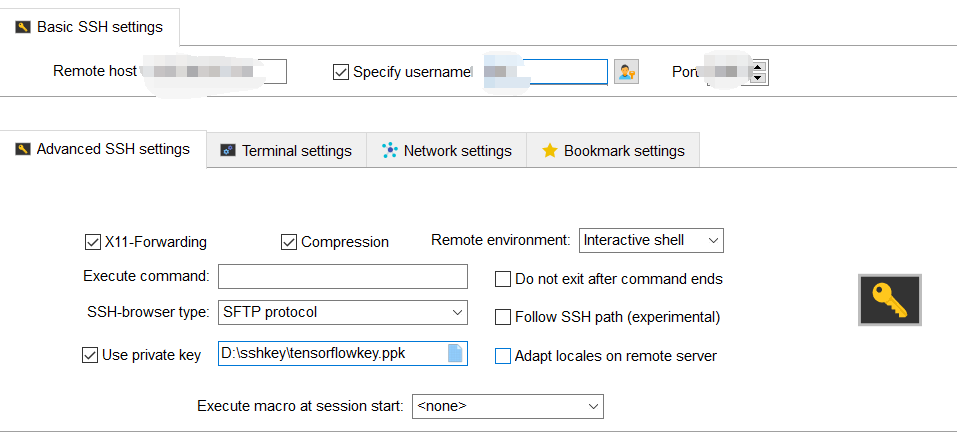Click the Network settings tab icon
The image size is (957, 442).
390,150
